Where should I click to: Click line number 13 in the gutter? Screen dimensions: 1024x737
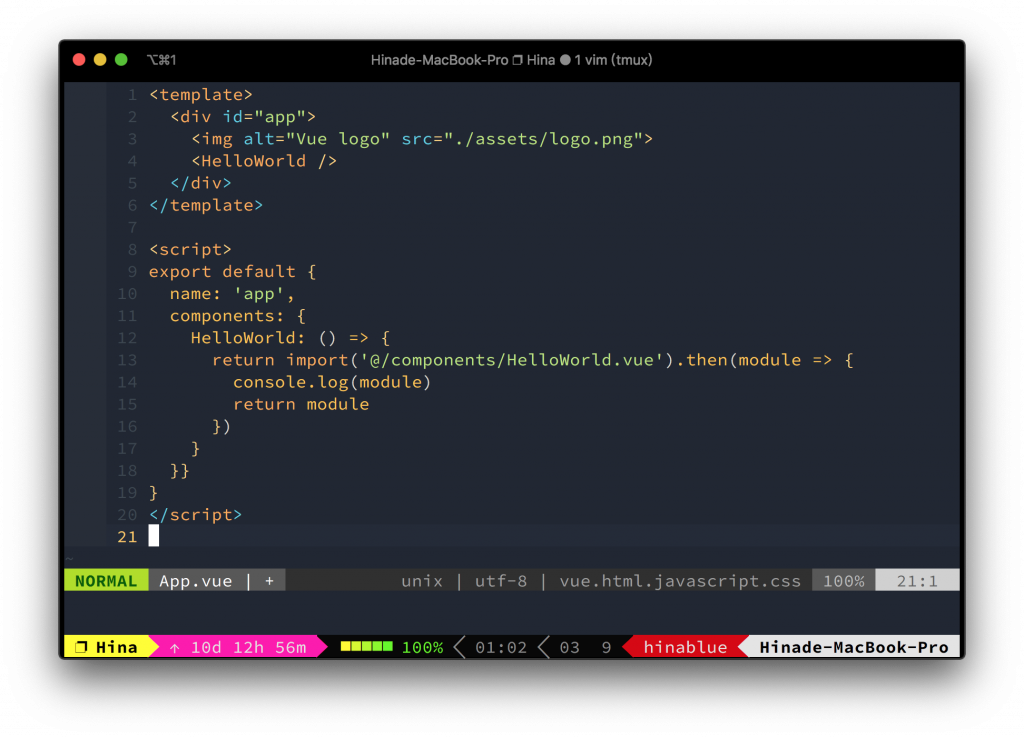point(127,360)
